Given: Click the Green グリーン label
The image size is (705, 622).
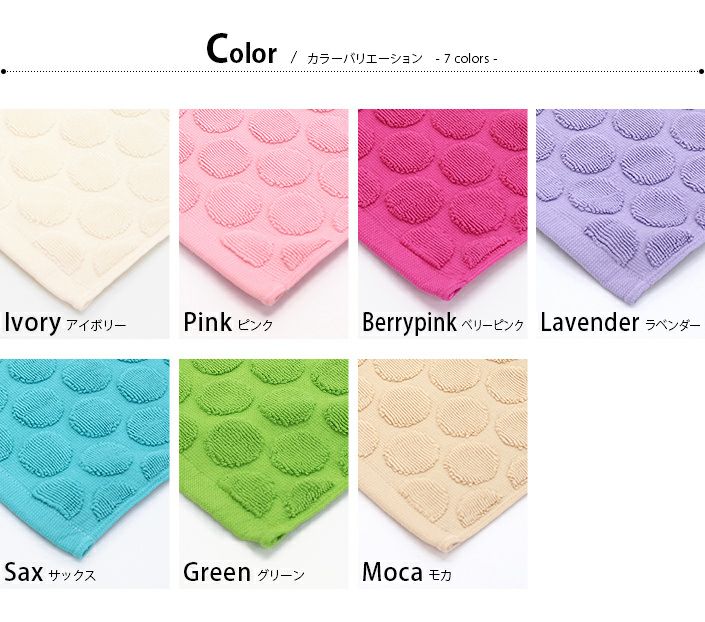Looking at the screenshot, I should click(244, 573).
